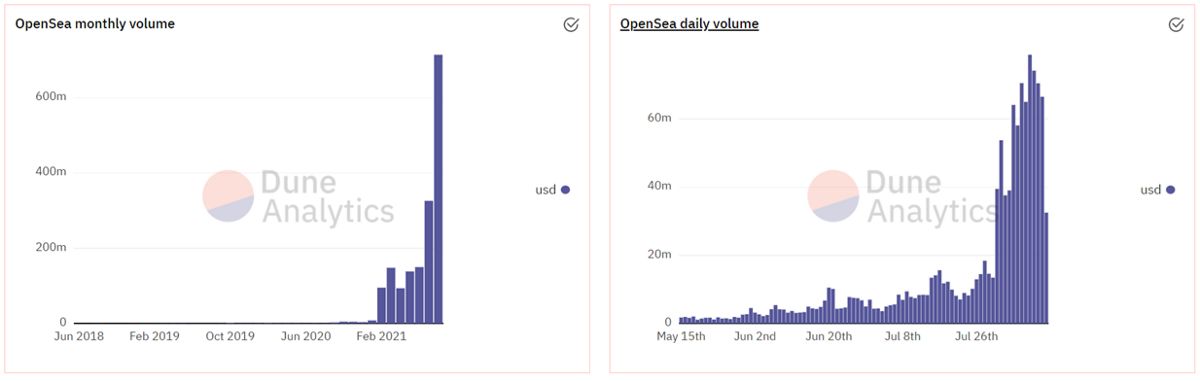This screenshot has width=1200, height=381.
Task: Click the Jul 26th x-axis label
Action: click(977, 337)
